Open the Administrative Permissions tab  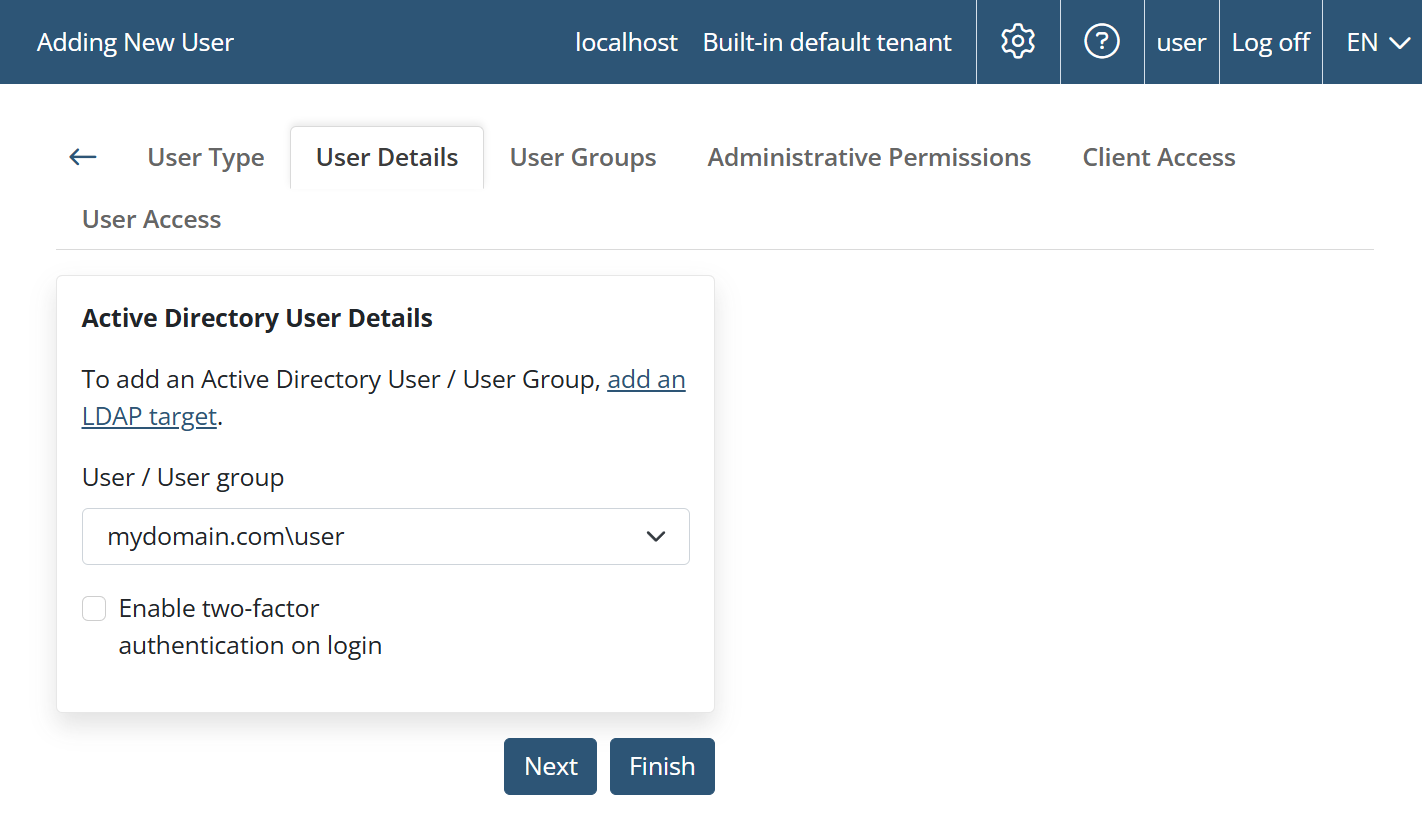point(869,158)
